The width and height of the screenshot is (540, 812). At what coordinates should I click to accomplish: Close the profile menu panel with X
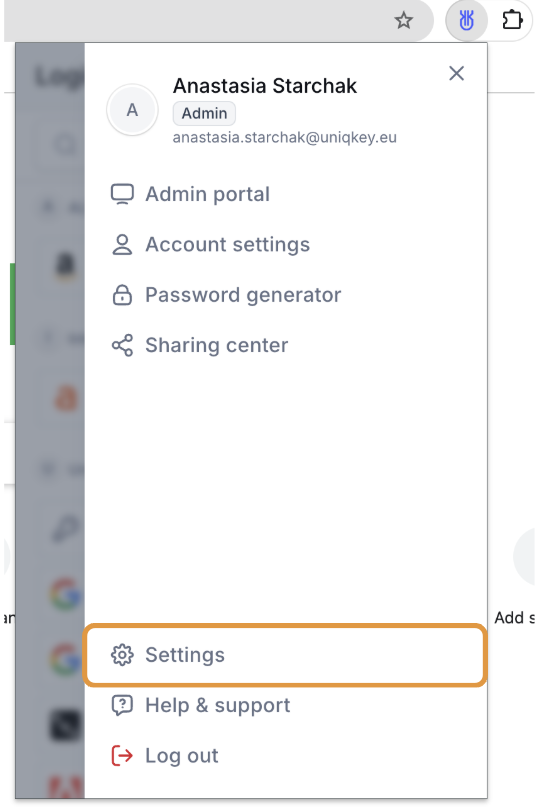[x=456, y=74]
